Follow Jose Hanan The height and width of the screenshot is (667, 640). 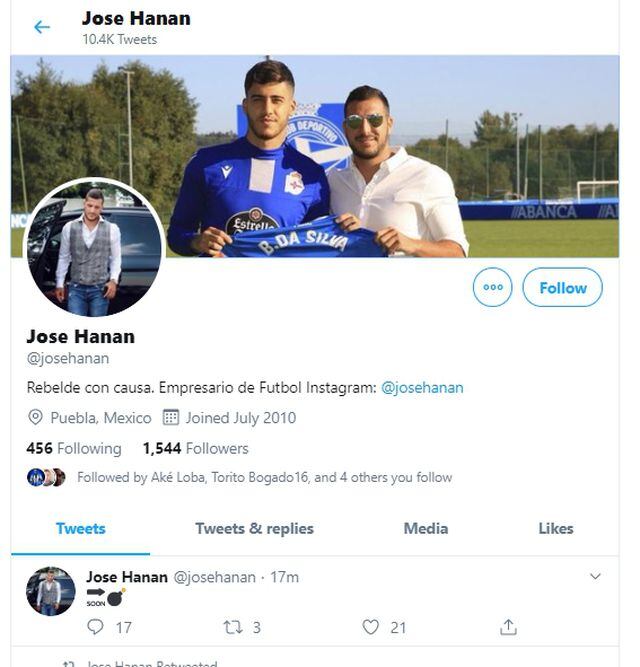point(562,287)
